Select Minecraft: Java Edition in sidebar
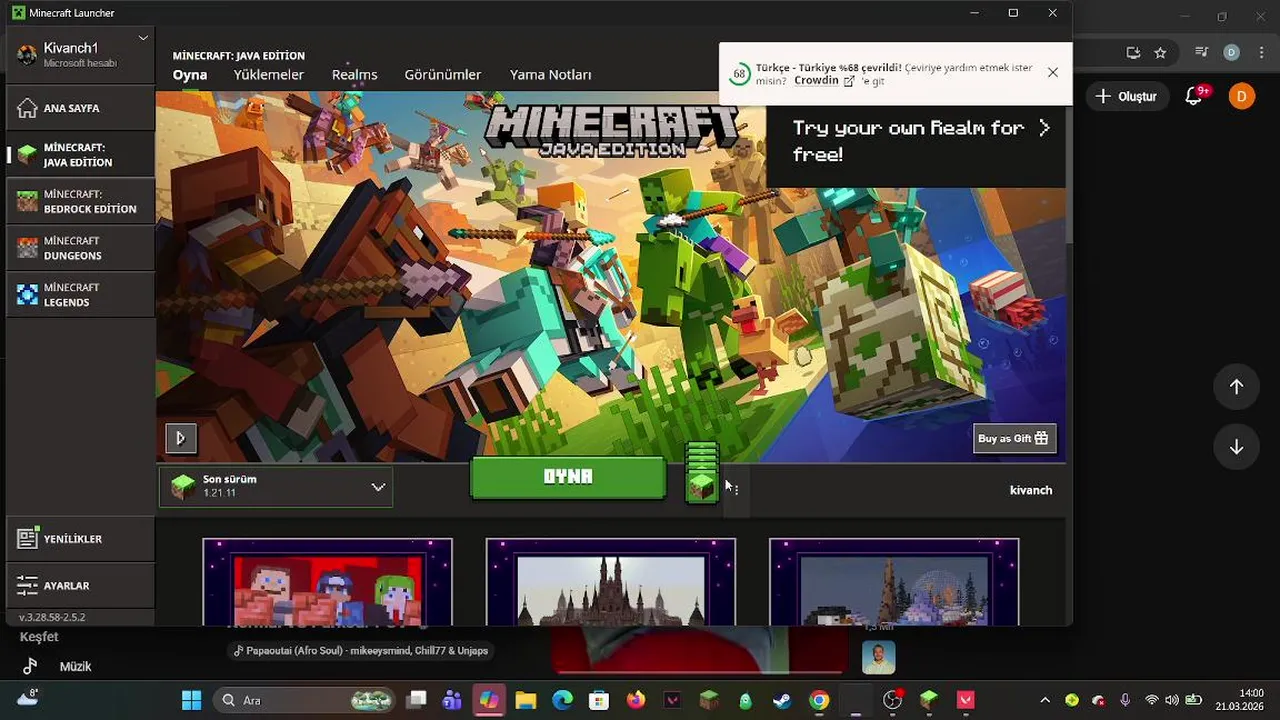This screenshot has height=720, width=1280. pyautogui.click(x=80, y=155)
